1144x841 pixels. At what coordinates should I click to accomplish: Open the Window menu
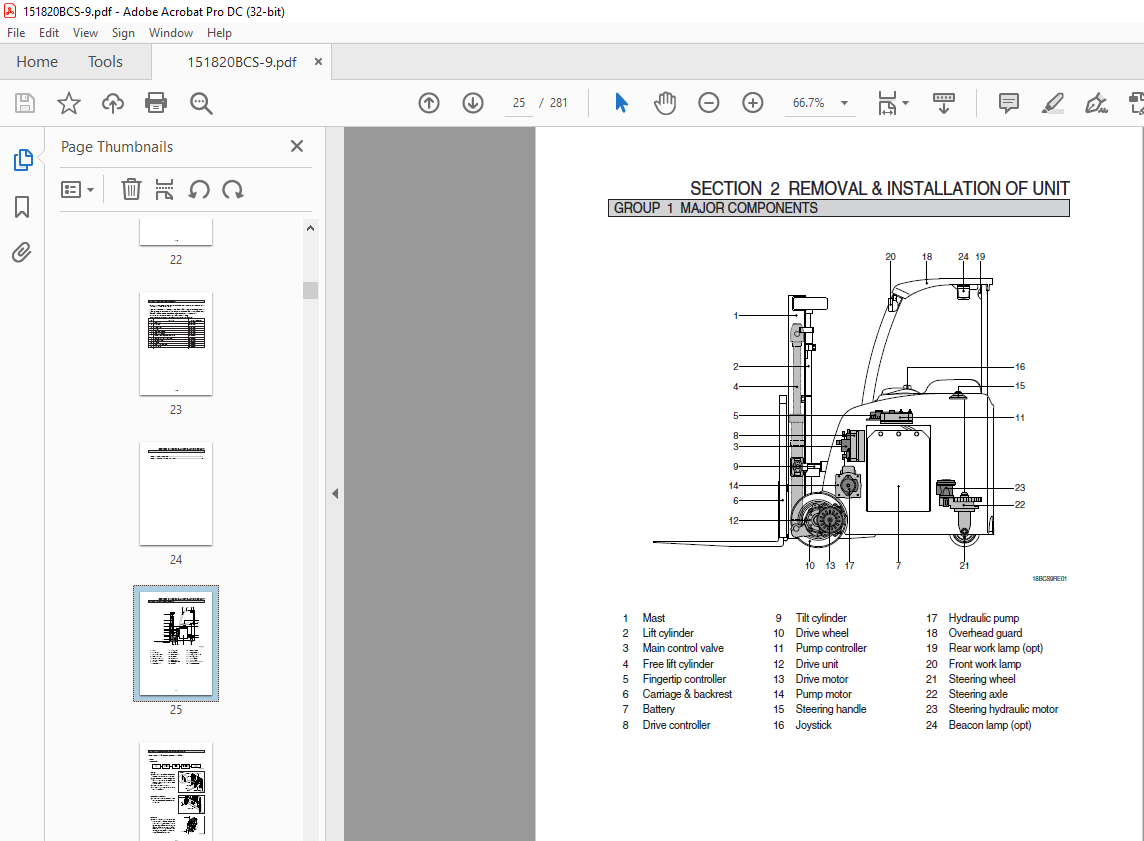[x=171, y=33]
